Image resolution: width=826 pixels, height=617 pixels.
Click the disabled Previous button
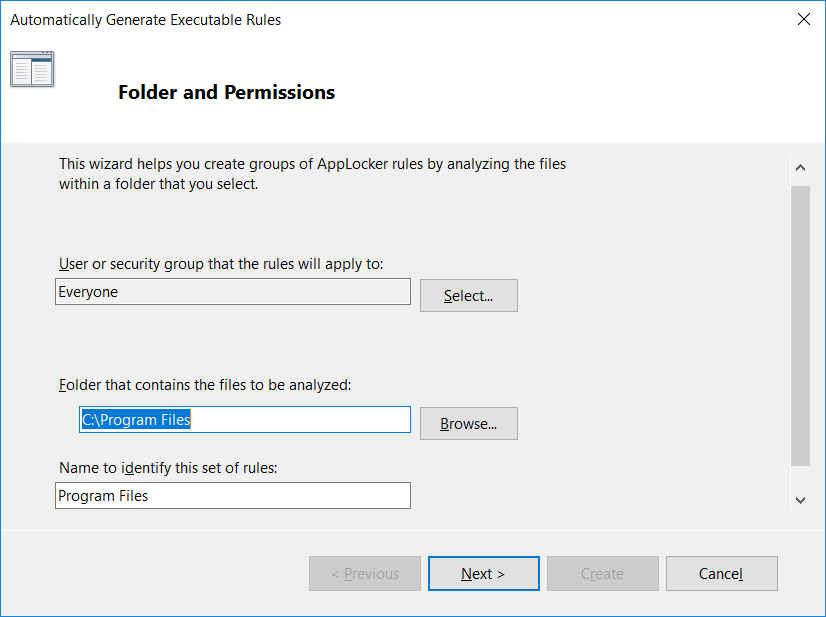[365, 573]
